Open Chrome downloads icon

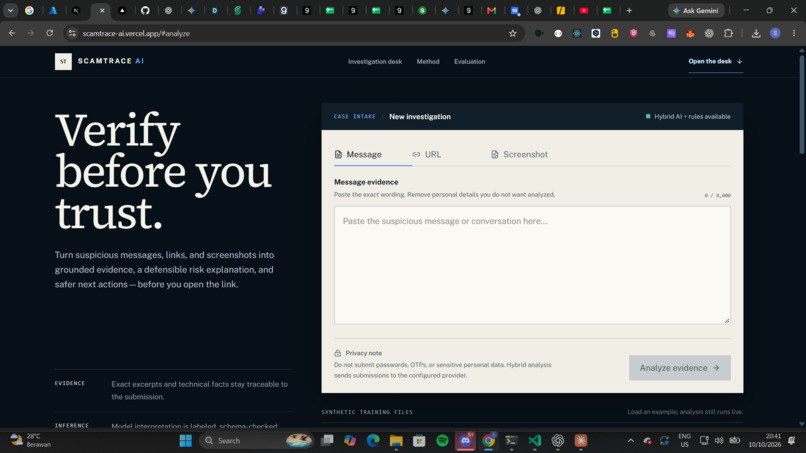pos(756,33)
